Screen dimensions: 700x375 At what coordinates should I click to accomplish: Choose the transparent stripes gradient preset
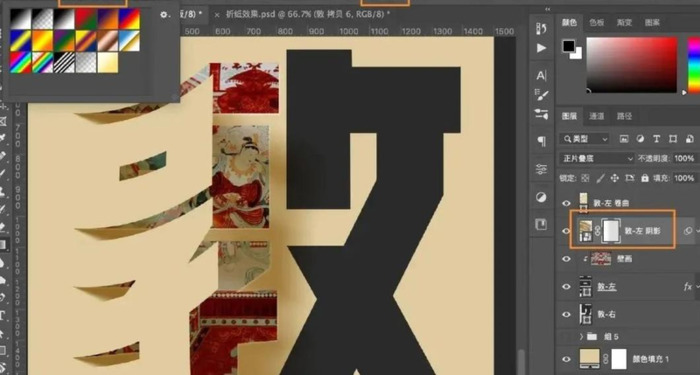(63, 62)
